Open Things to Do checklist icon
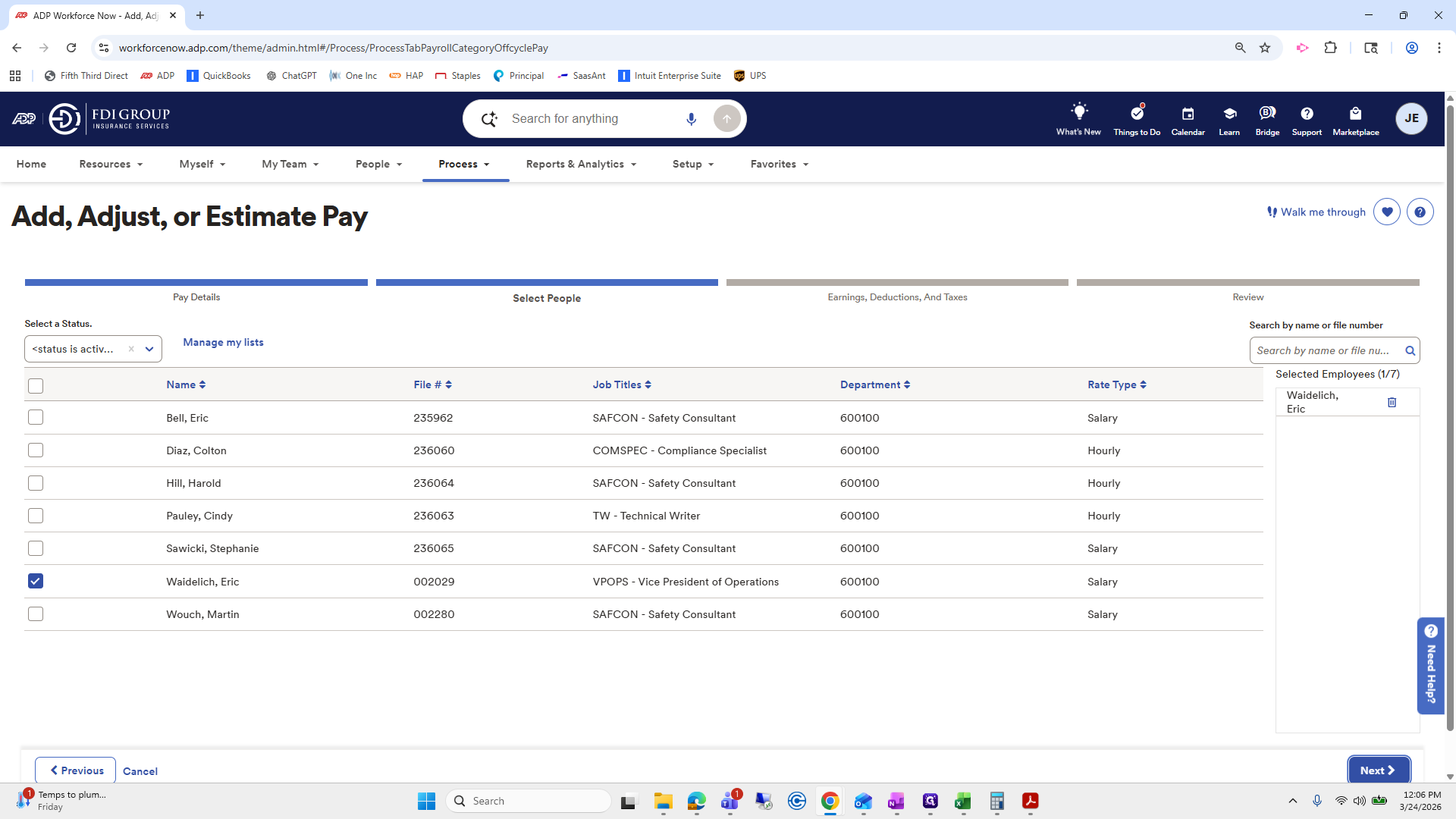1456x819 pixels. [x=1137, y=114]
